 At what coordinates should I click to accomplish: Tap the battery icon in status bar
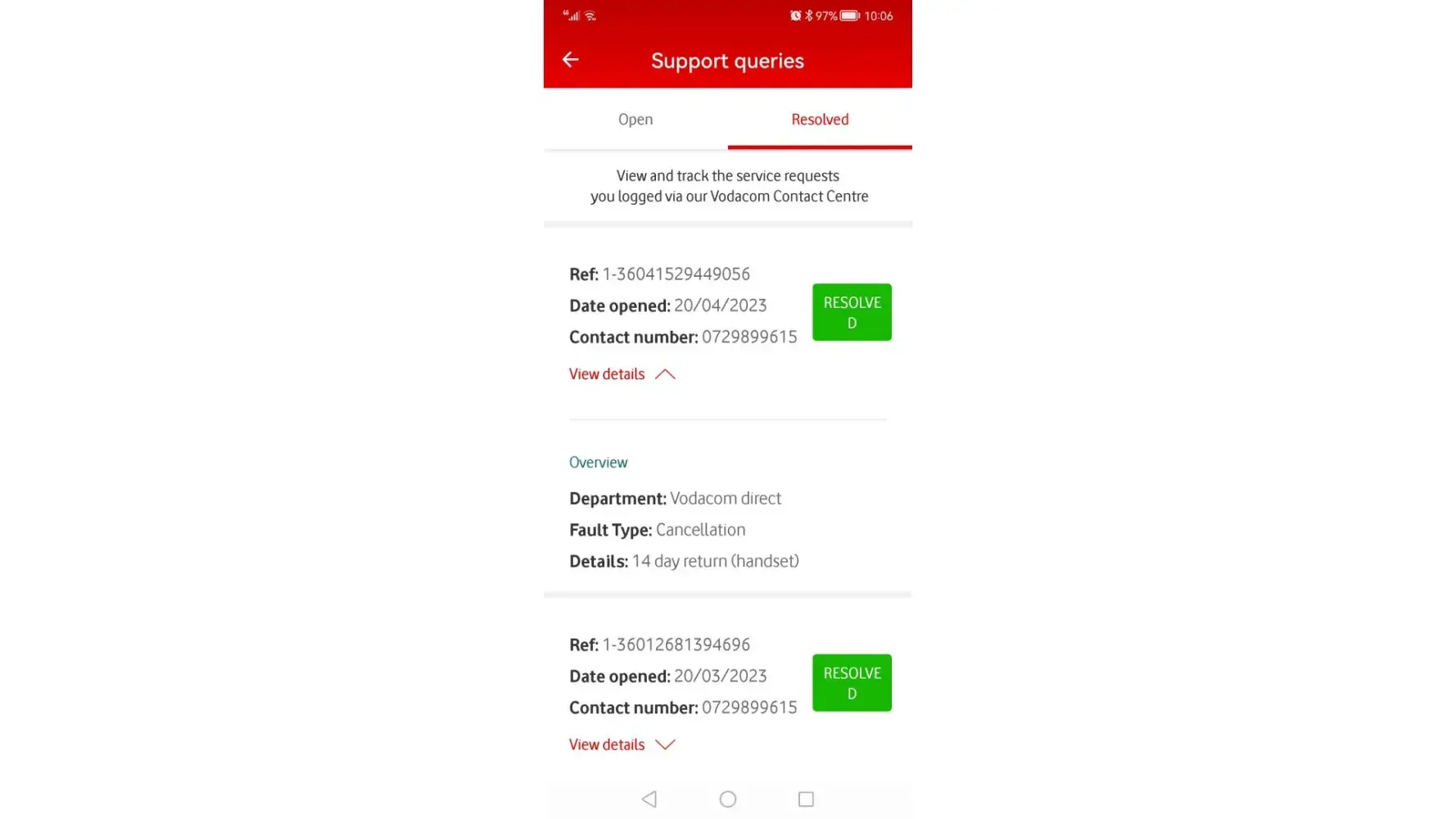tap(850, 16)
